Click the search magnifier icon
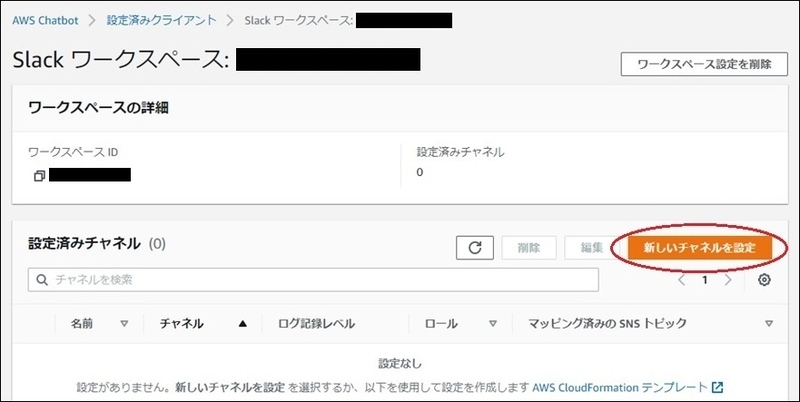800x402 pixels. (x=43, y=280)
